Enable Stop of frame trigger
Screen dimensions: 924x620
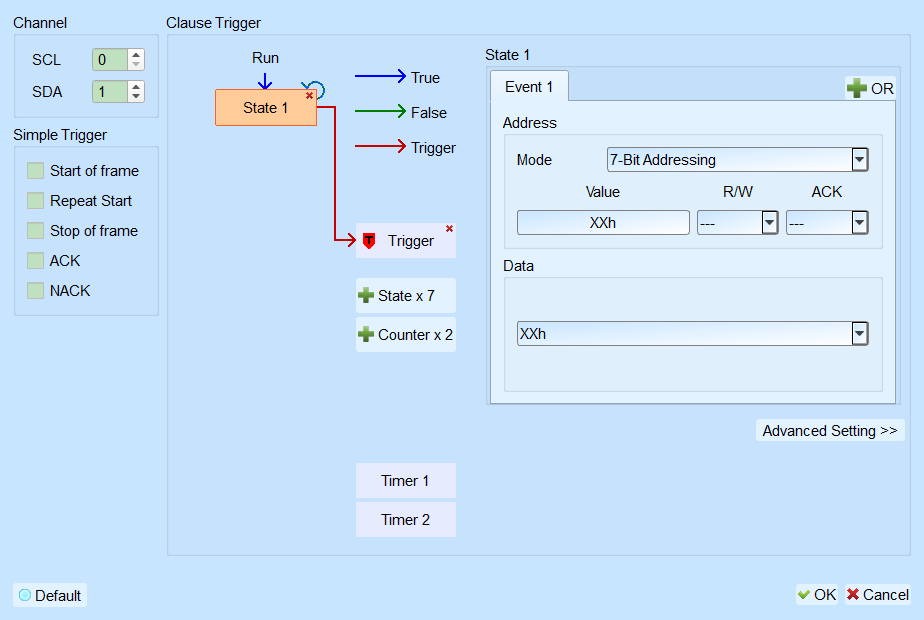point(35,230)
